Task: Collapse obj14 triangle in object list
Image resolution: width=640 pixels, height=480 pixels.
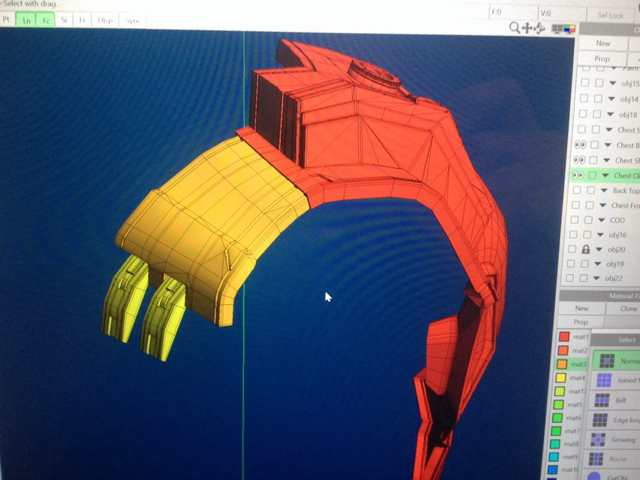Action: (x=611, y=99)
